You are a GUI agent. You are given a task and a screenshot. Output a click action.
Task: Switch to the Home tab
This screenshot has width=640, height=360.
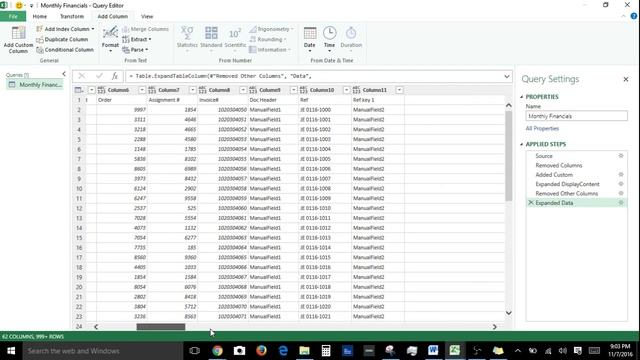tap(40, 16)
